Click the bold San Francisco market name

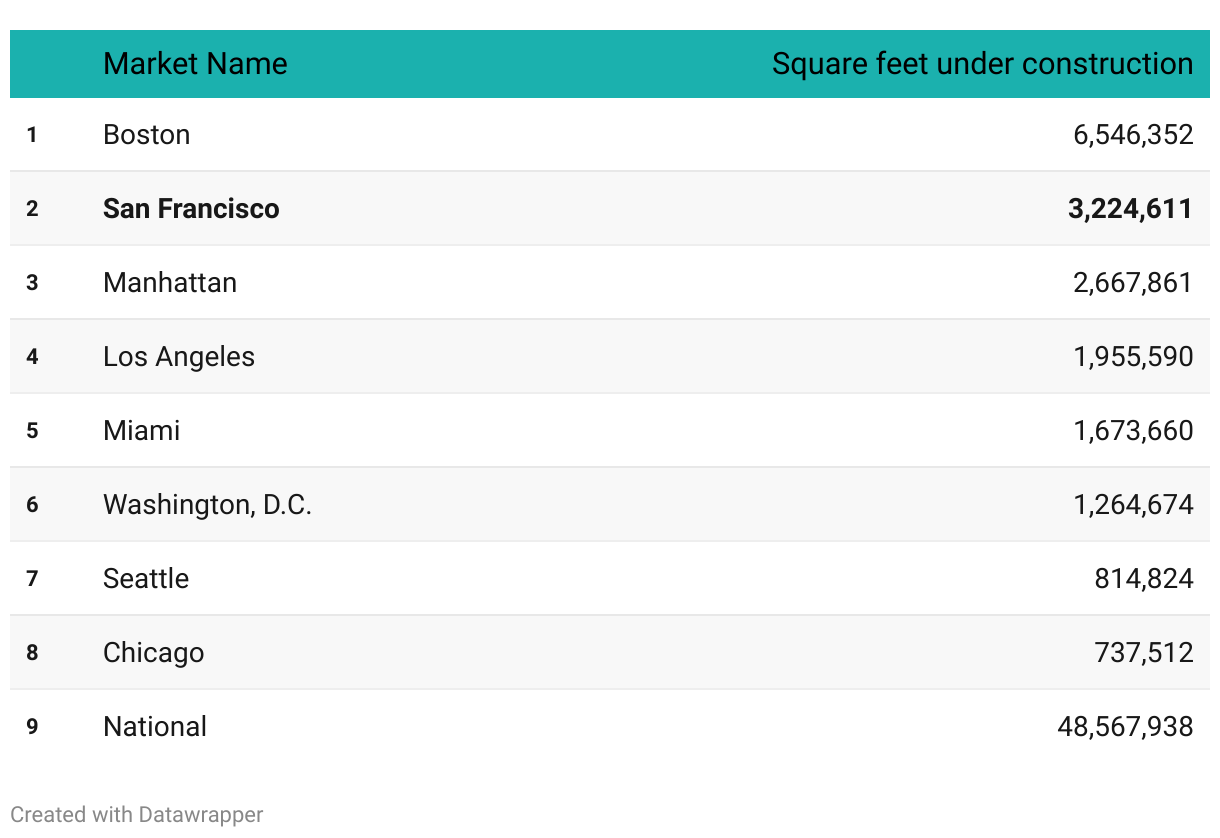[191, 209]
